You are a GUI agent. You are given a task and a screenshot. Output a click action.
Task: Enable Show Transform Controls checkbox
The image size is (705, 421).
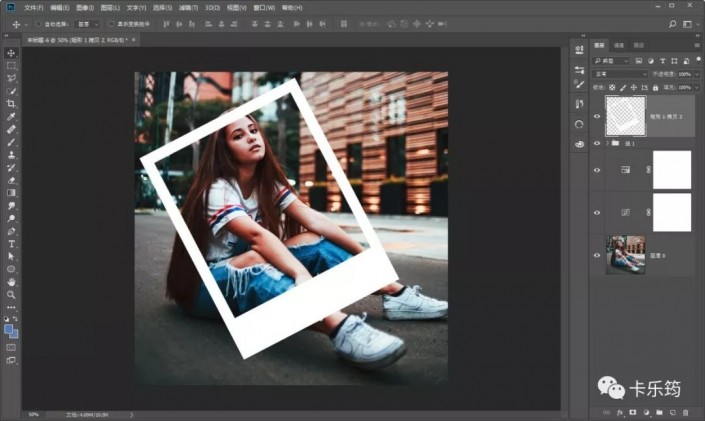coord(111,24)
